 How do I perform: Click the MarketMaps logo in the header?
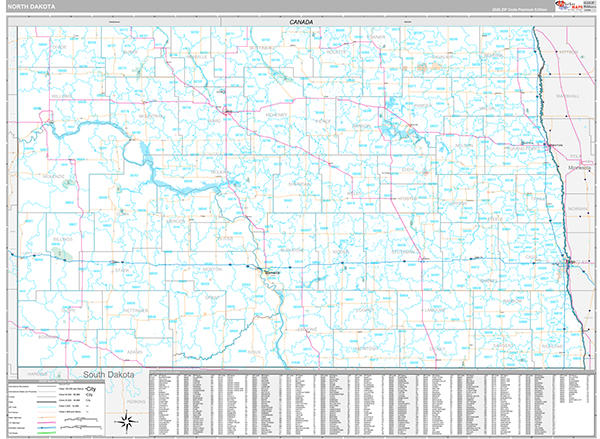[x=569, y=5]
